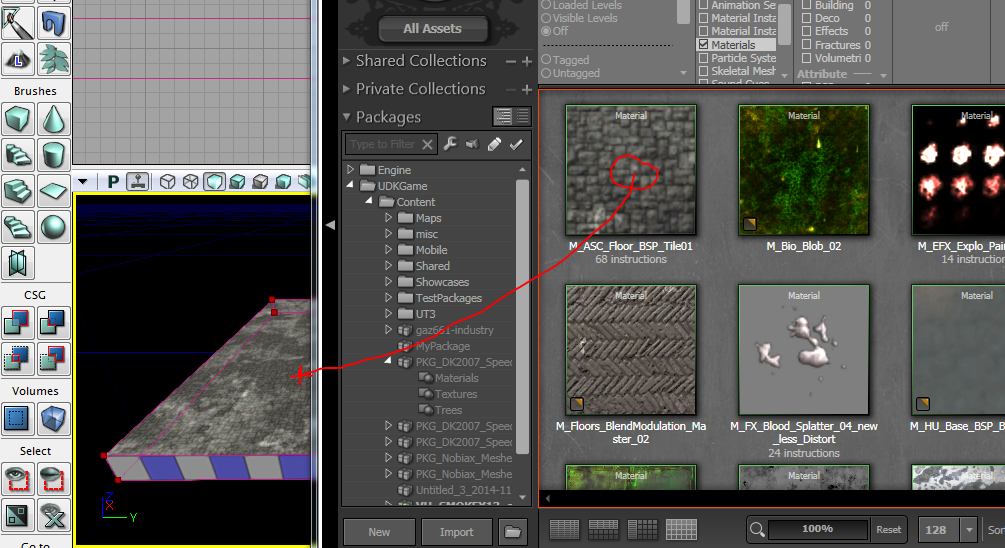This screenshot has height=548, width=1005.
Task: Open the package filter wrench options
Action: pos(450,144)
